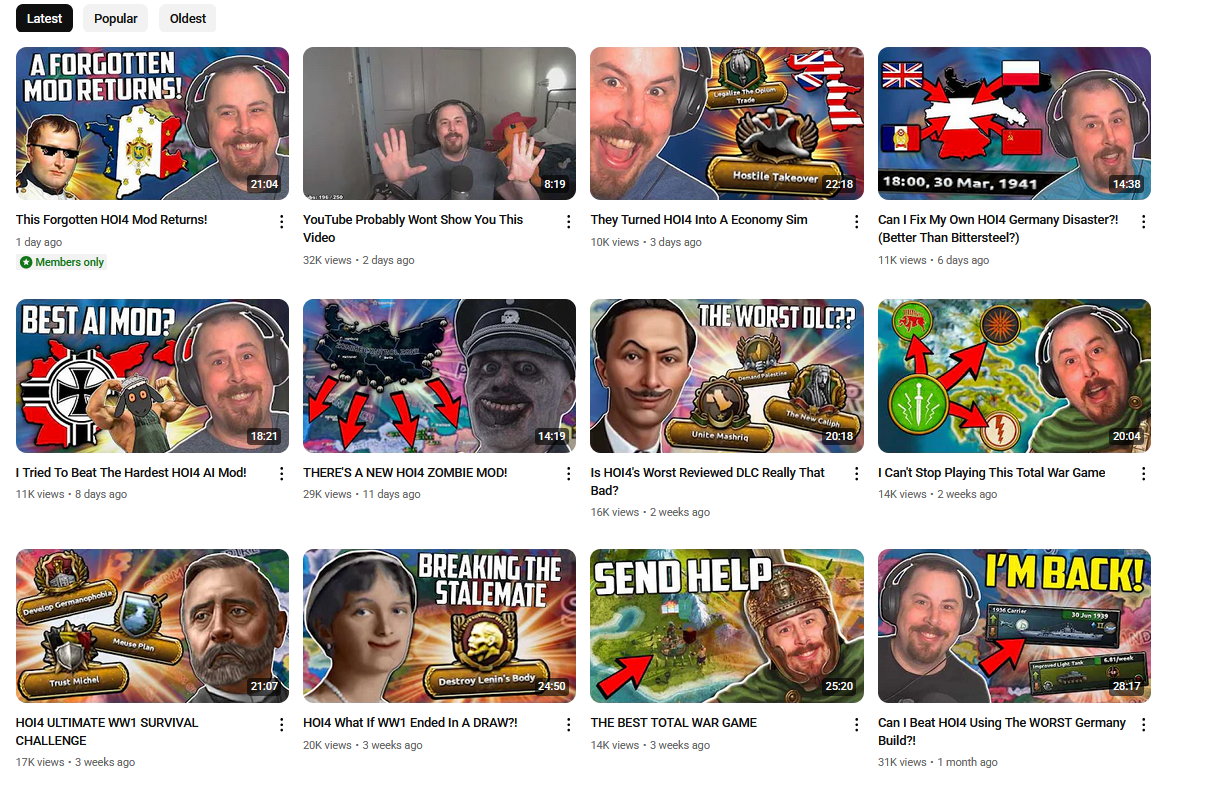Open options for "HOI4 ULTIMATE WW1 SURVIVAL CHALLENGE"
Image resolution: width=1215 pixels, height=789 pixels.
(x=281, y=725)
